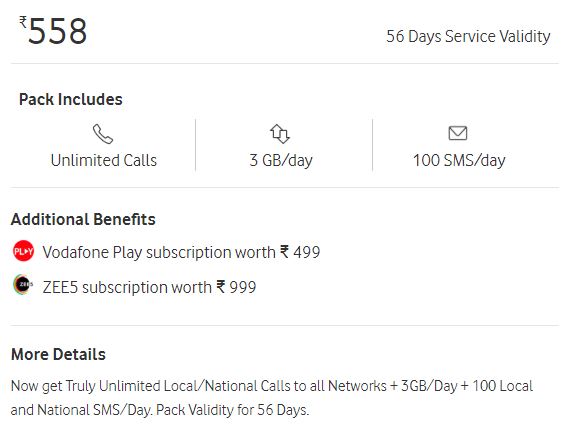
Task: Click the phone handset calls icon
Action: (103, 134)
